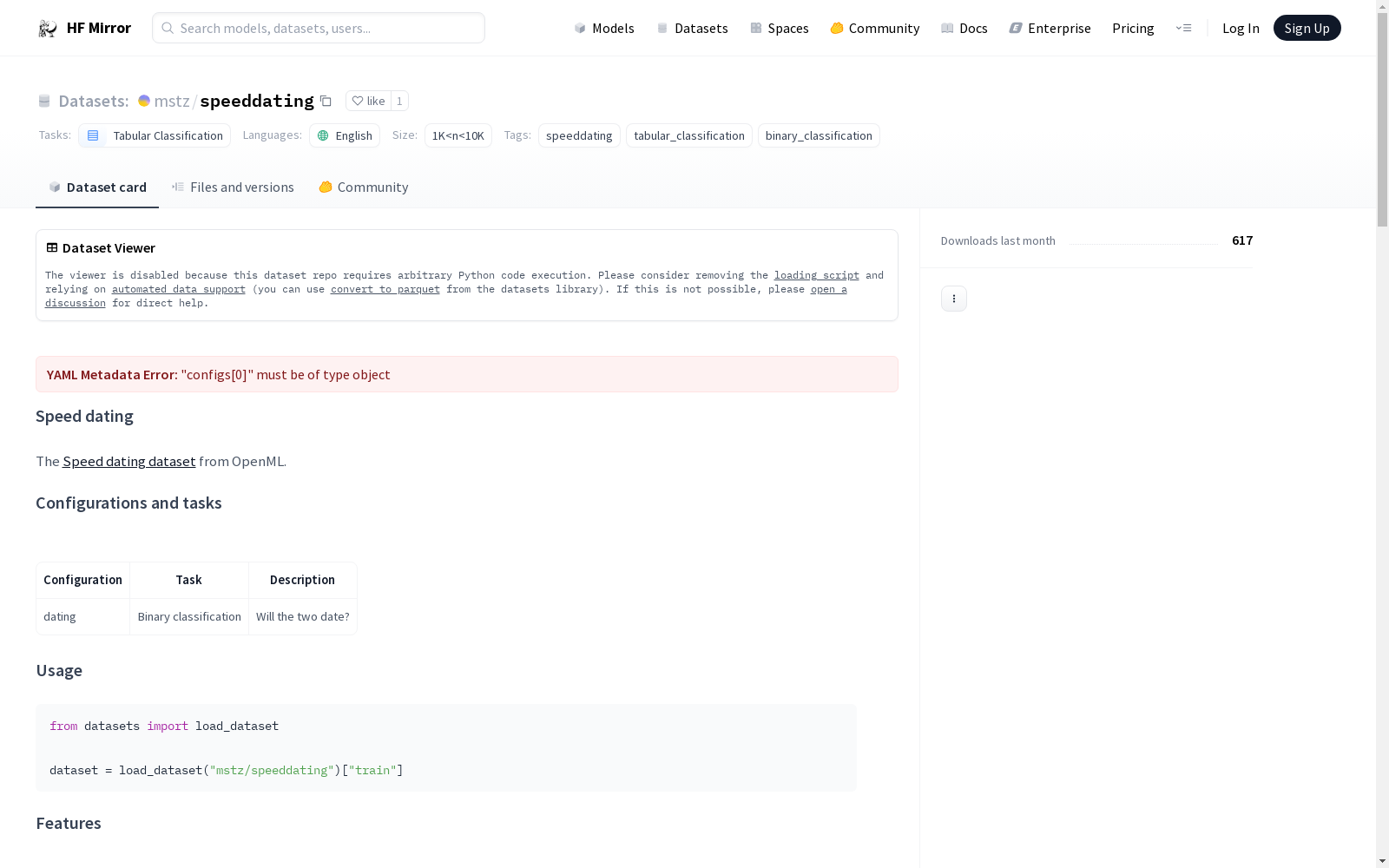The width and height of the screenshot is (1389, 868).
Task: Click the HF Mirror logo icon
Action: tap(47, 29)
